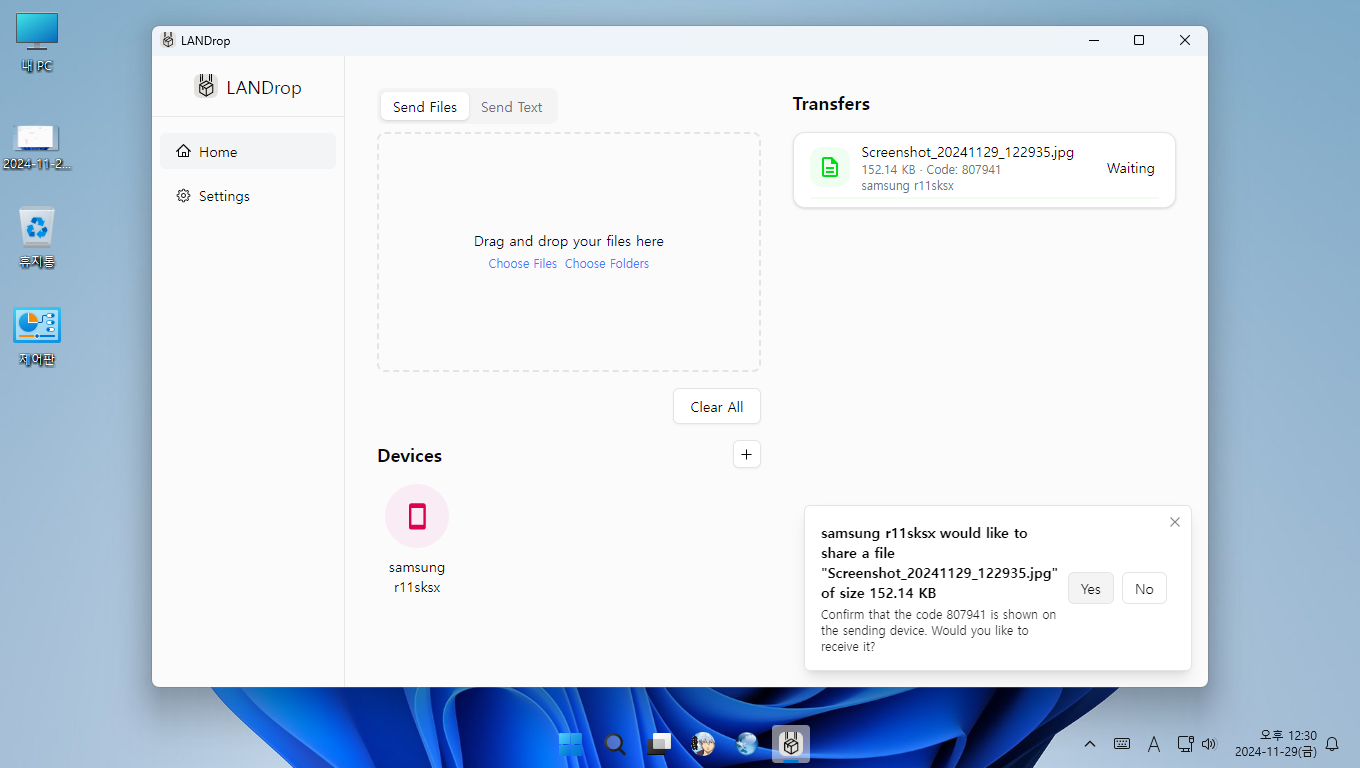Screen dimensions: 1360x768
Task: Click the anime character taskbar icon
Action: point(703,744)
